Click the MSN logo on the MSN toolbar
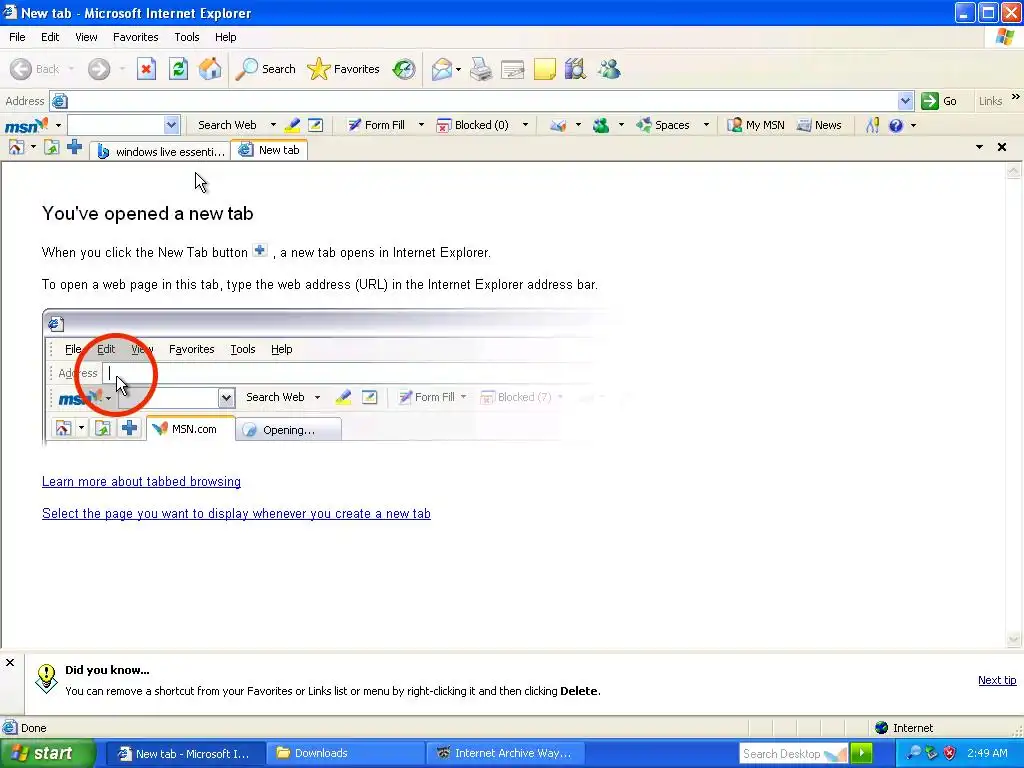This screenshot has width=1024, height=768. [26, 125]
